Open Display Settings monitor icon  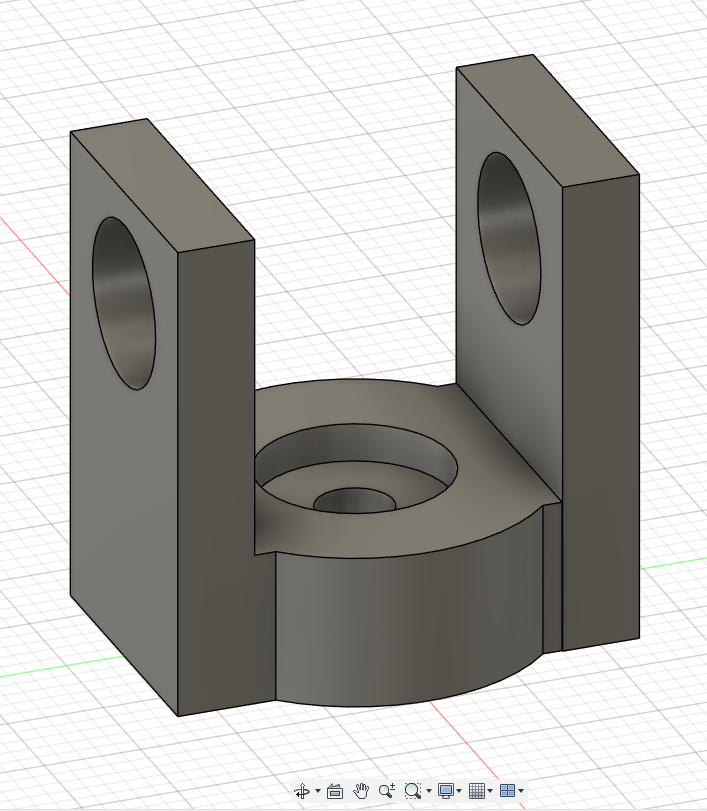pos(446,791)
